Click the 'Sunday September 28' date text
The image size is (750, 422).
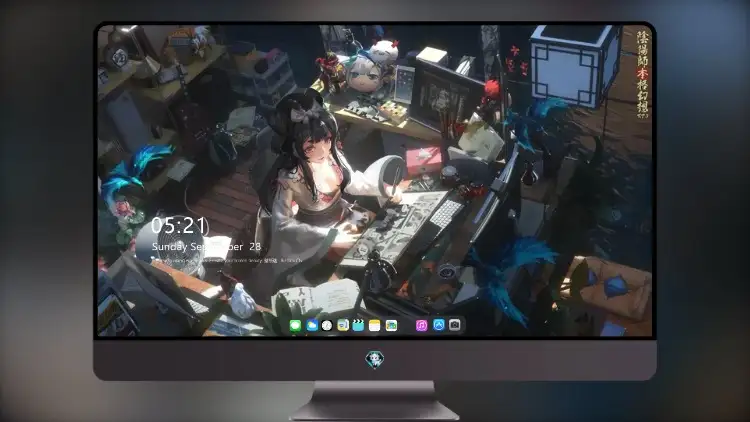coord(206,246)
